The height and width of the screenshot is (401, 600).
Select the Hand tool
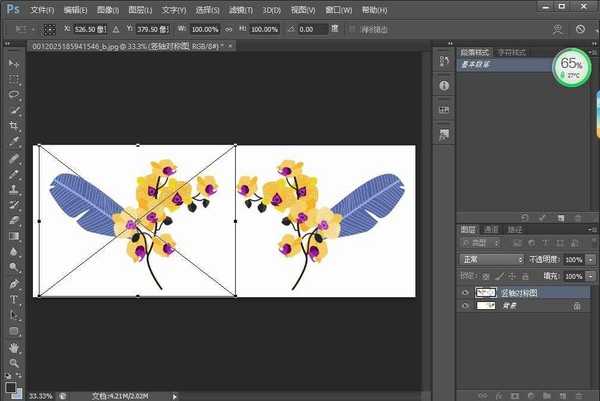(14, 347)
